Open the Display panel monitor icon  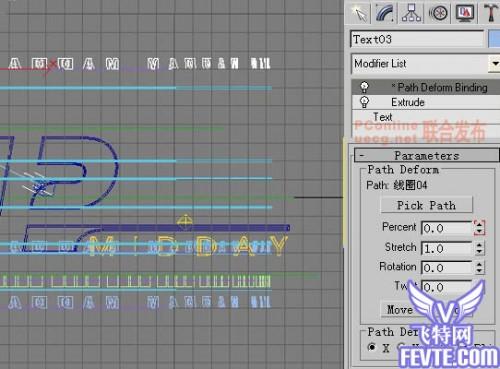point(465,13)
